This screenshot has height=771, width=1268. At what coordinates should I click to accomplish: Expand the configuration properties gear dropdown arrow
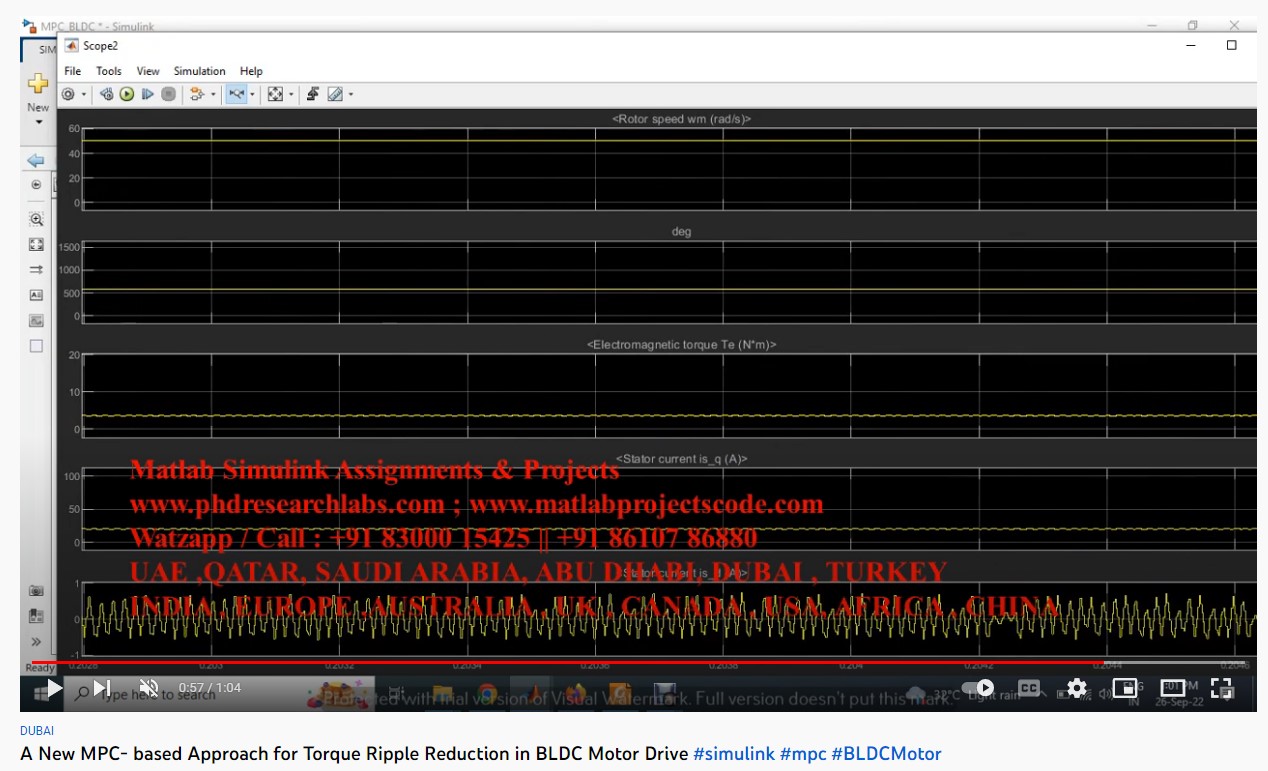(84, 95)
